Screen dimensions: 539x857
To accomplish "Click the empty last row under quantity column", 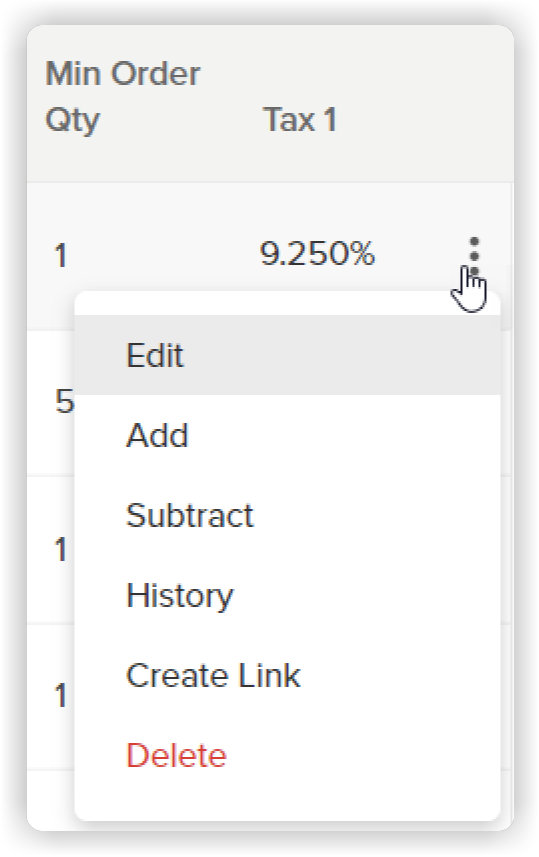I will click(50, 800).
